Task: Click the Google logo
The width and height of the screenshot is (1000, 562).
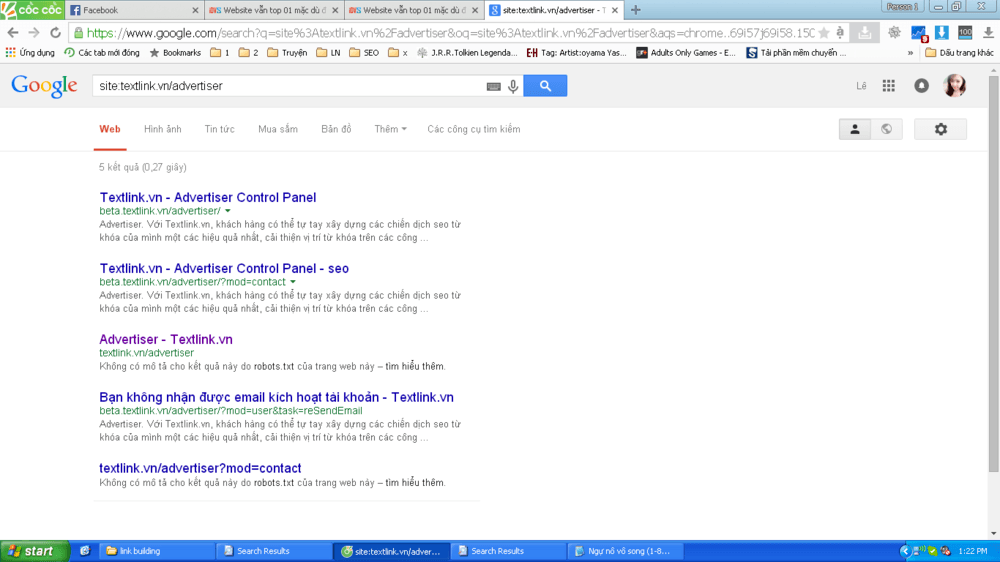Action: [44, 86]
